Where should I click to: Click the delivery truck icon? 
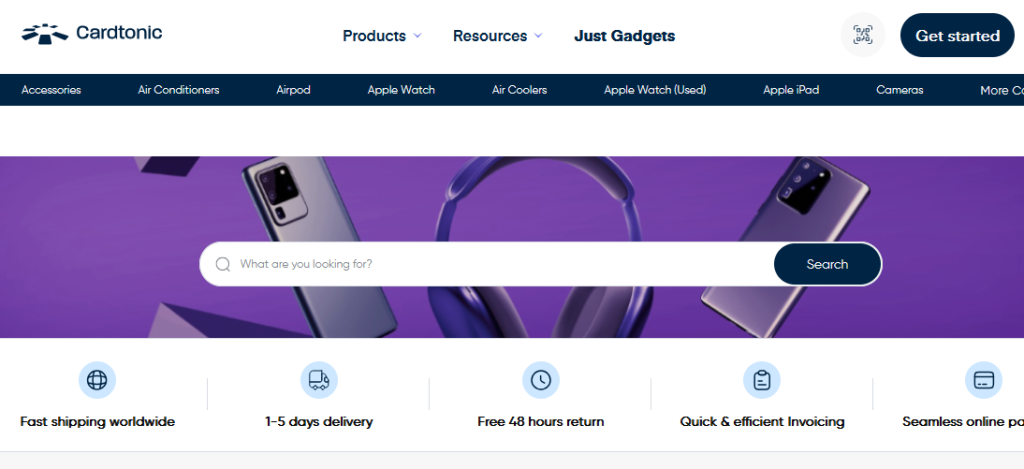pos(319,380)
